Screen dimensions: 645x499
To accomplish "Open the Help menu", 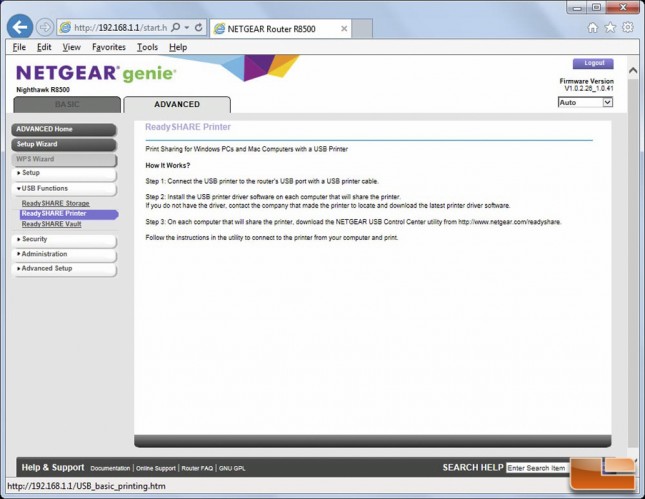I will point(178,47).
